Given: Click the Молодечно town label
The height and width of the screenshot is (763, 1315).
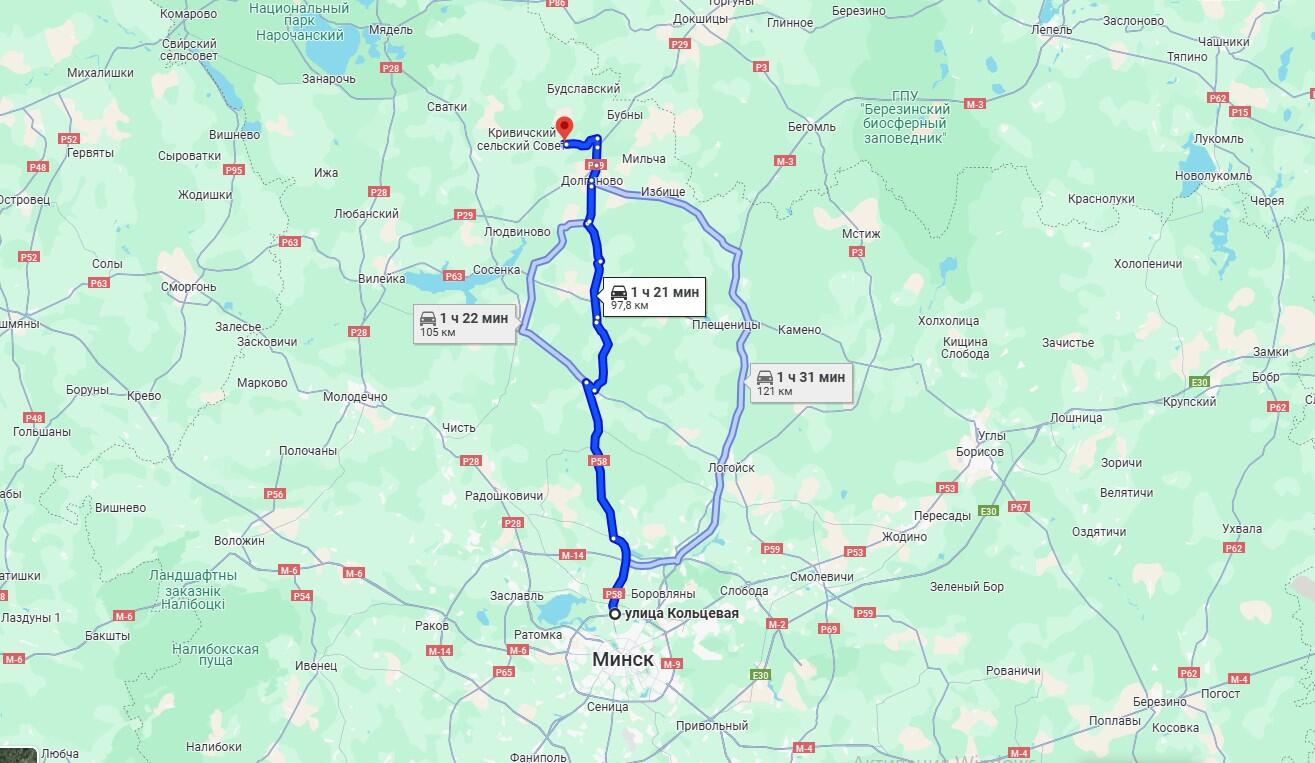Looking at the screenshot, I should click(355, 397).
